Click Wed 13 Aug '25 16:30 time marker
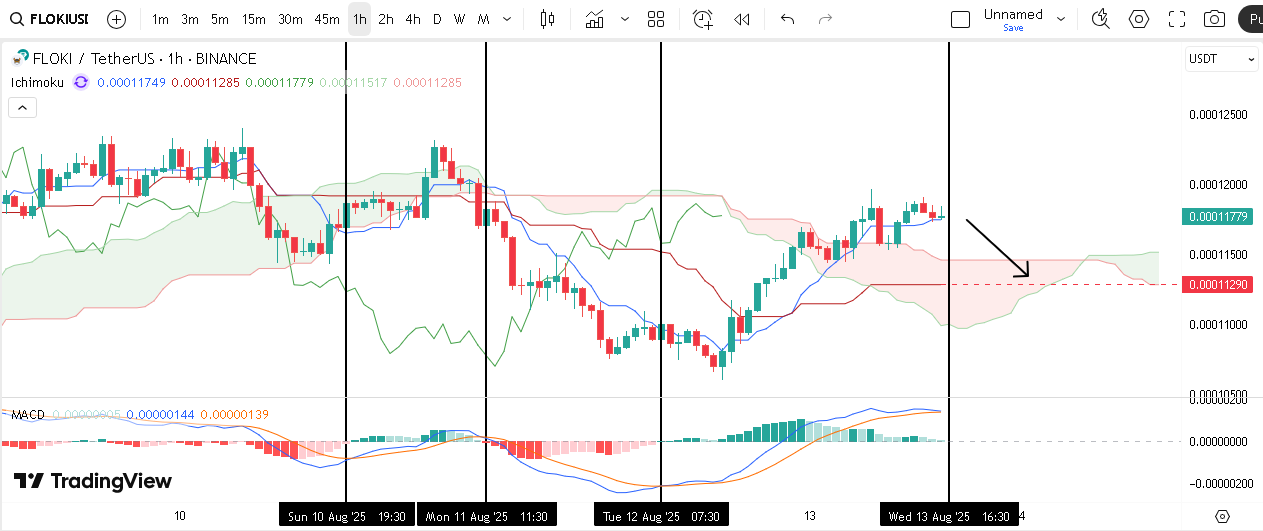The width and height of the screenshot is (1263, 531). pos(949,516)
